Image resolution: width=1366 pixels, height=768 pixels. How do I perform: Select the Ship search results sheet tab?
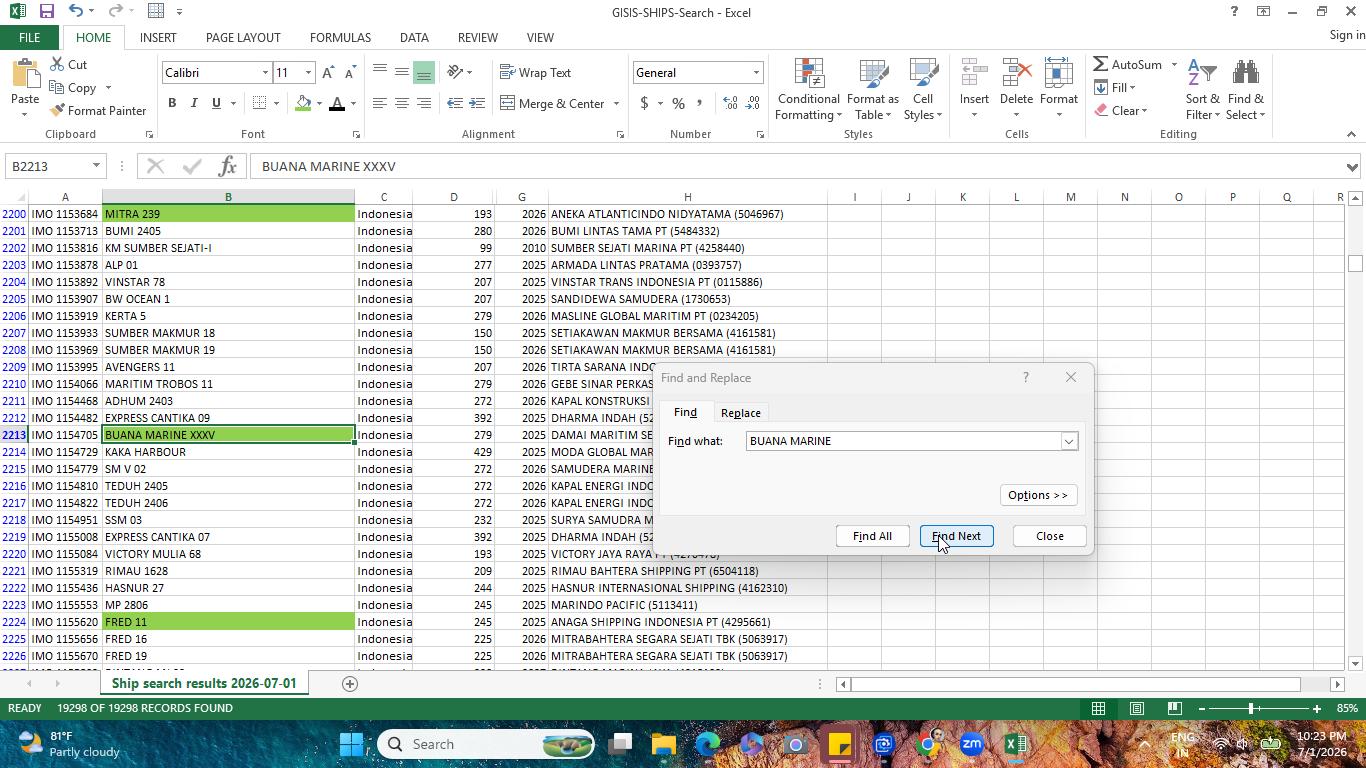[x=204, y=684]
